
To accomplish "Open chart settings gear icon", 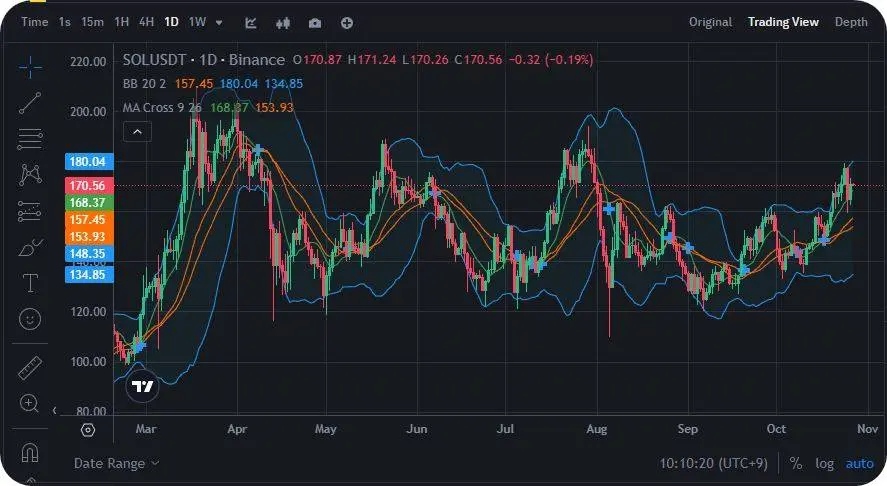I will pyautogui.click(x=88, y=430).
